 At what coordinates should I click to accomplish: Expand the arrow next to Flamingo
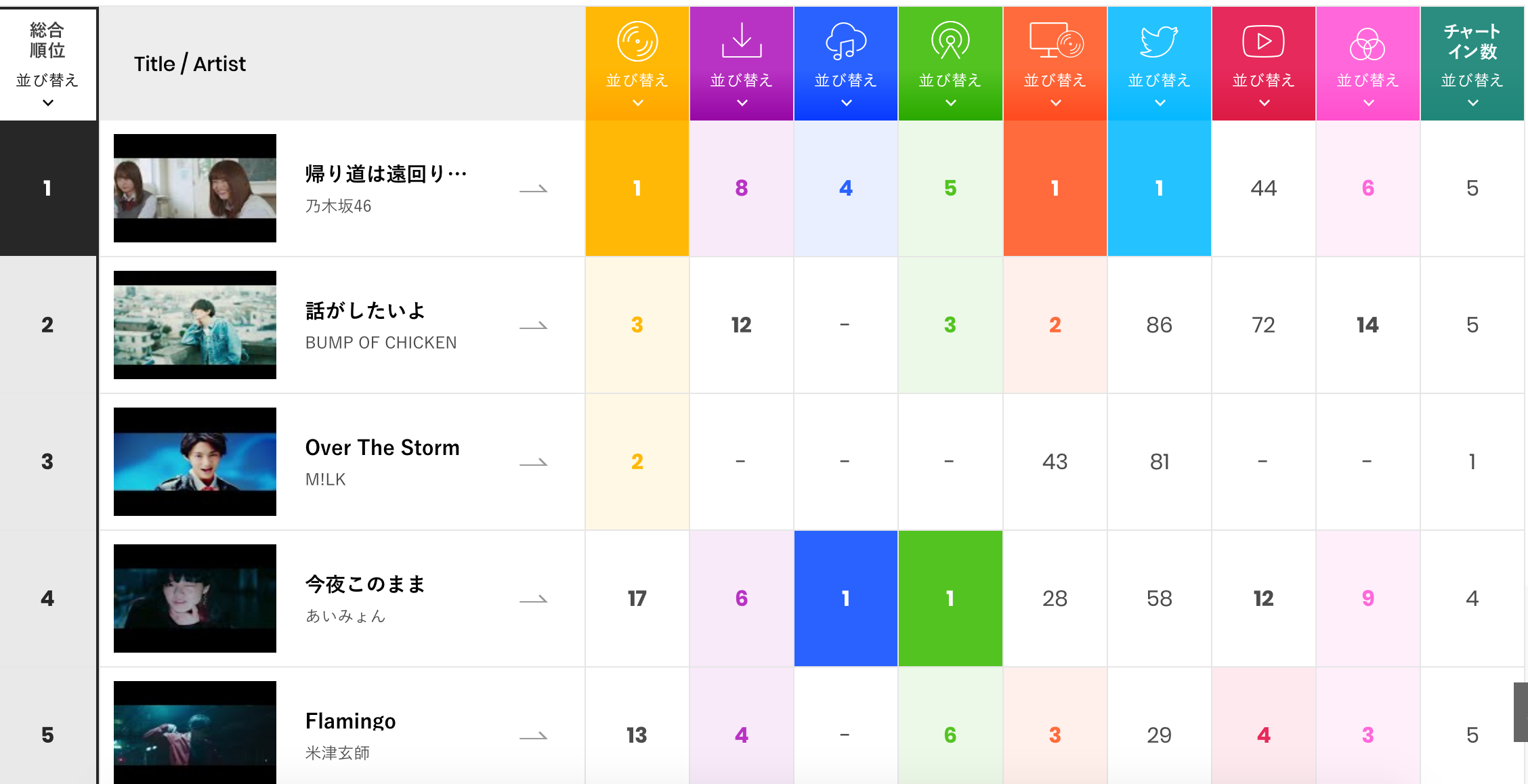(x=533, y=737)
